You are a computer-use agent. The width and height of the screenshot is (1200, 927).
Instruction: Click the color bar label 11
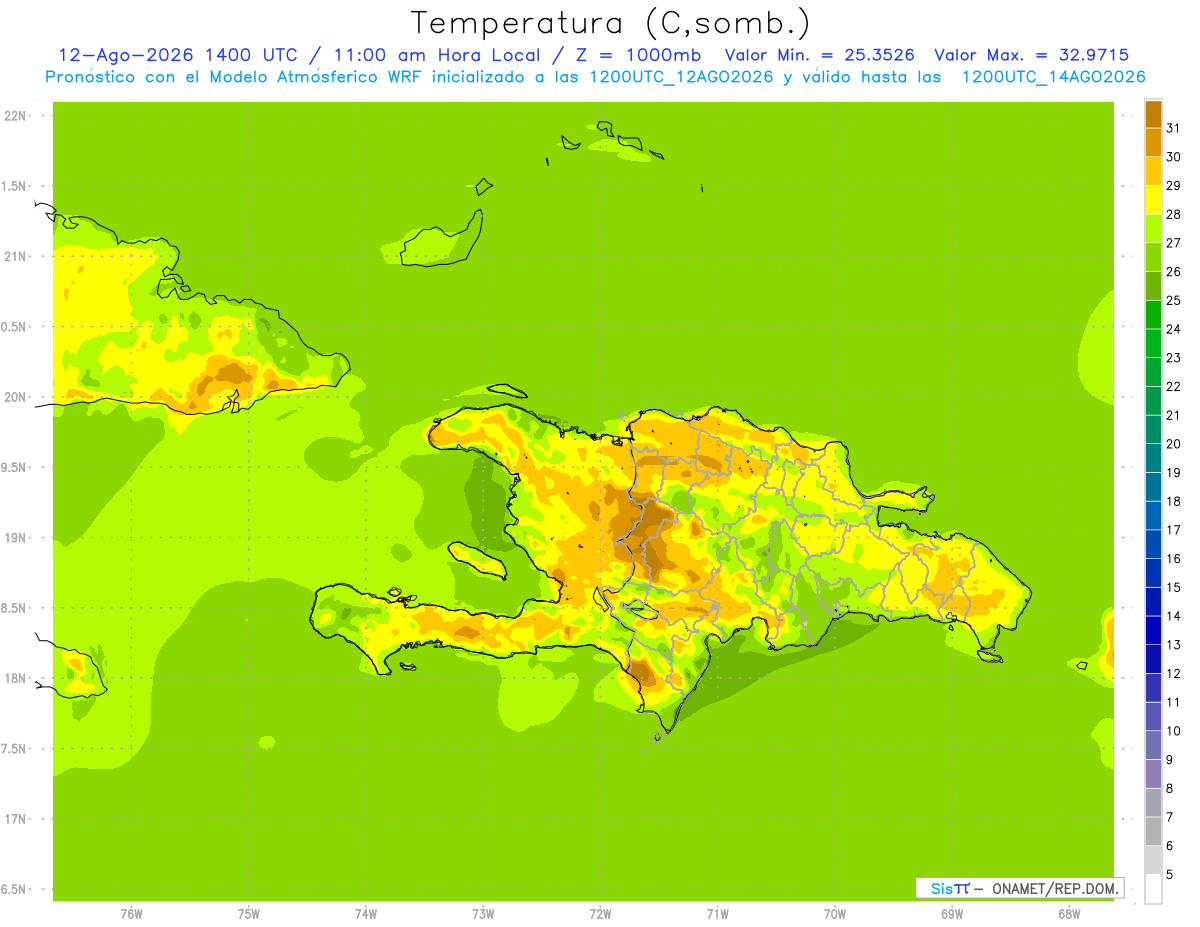1173,702
